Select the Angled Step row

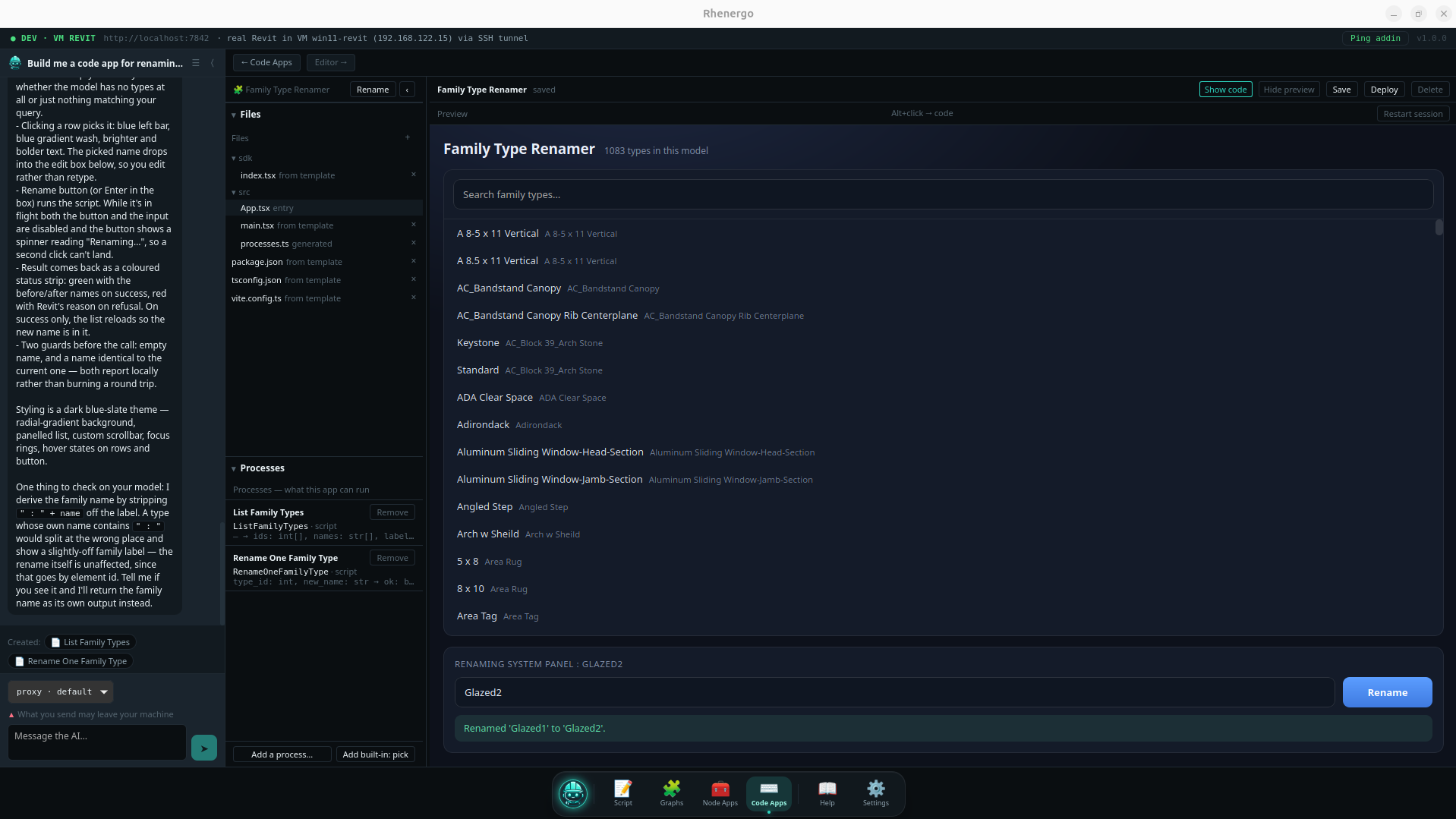(941, 507)
